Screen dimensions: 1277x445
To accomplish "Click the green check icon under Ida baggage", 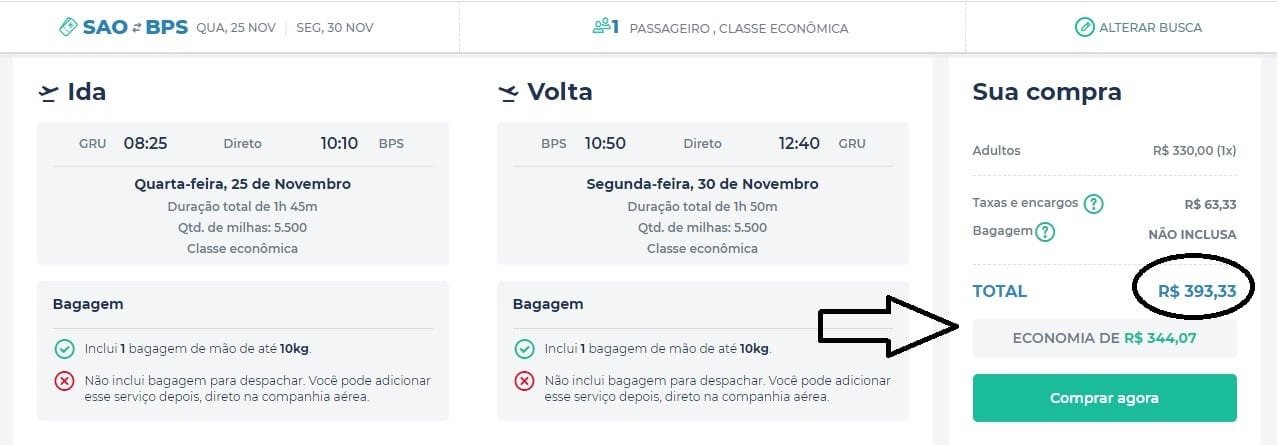I will (x=64, y=349).
